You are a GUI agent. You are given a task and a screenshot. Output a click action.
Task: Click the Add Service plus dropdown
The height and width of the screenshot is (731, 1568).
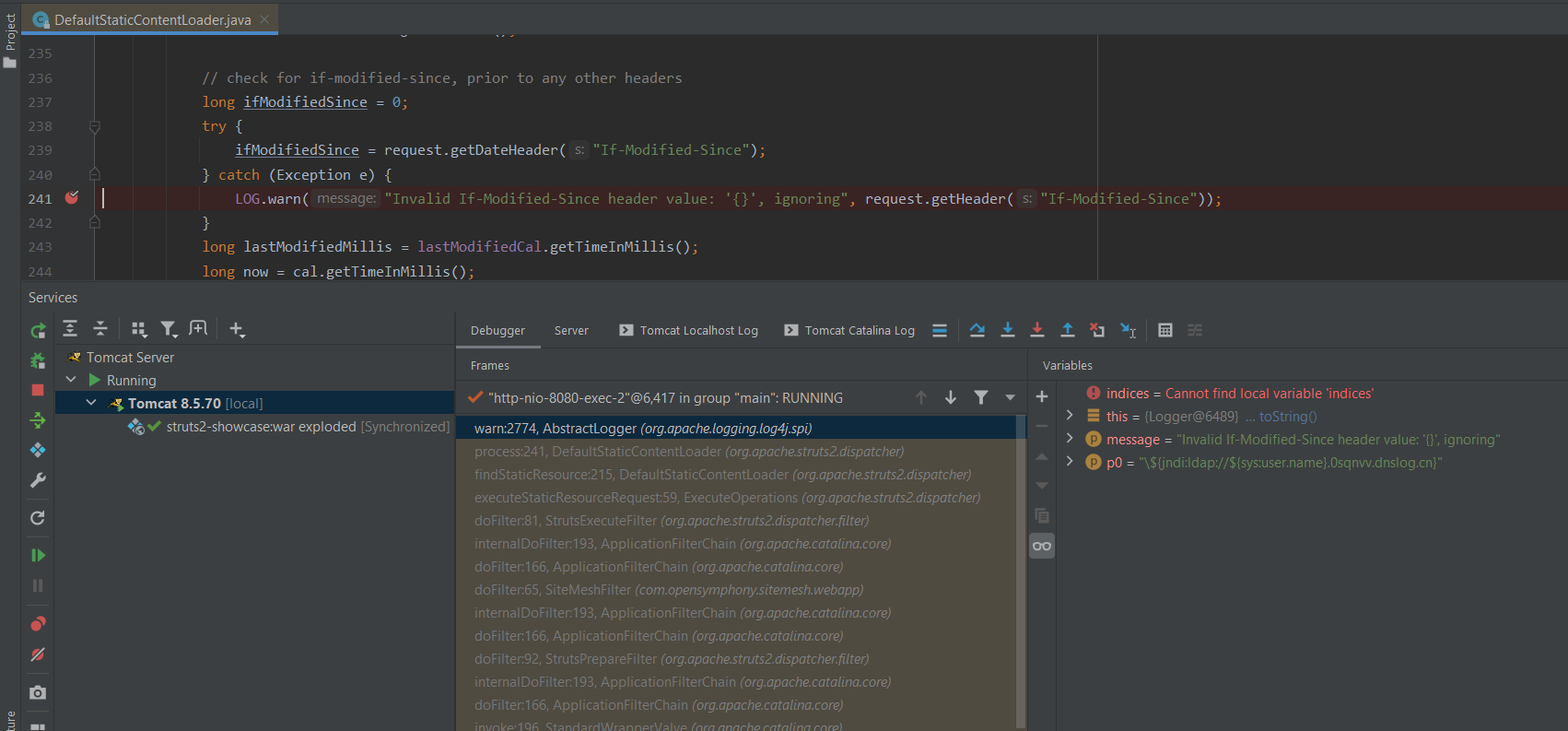pyautogui.click(x=237, y=329)
